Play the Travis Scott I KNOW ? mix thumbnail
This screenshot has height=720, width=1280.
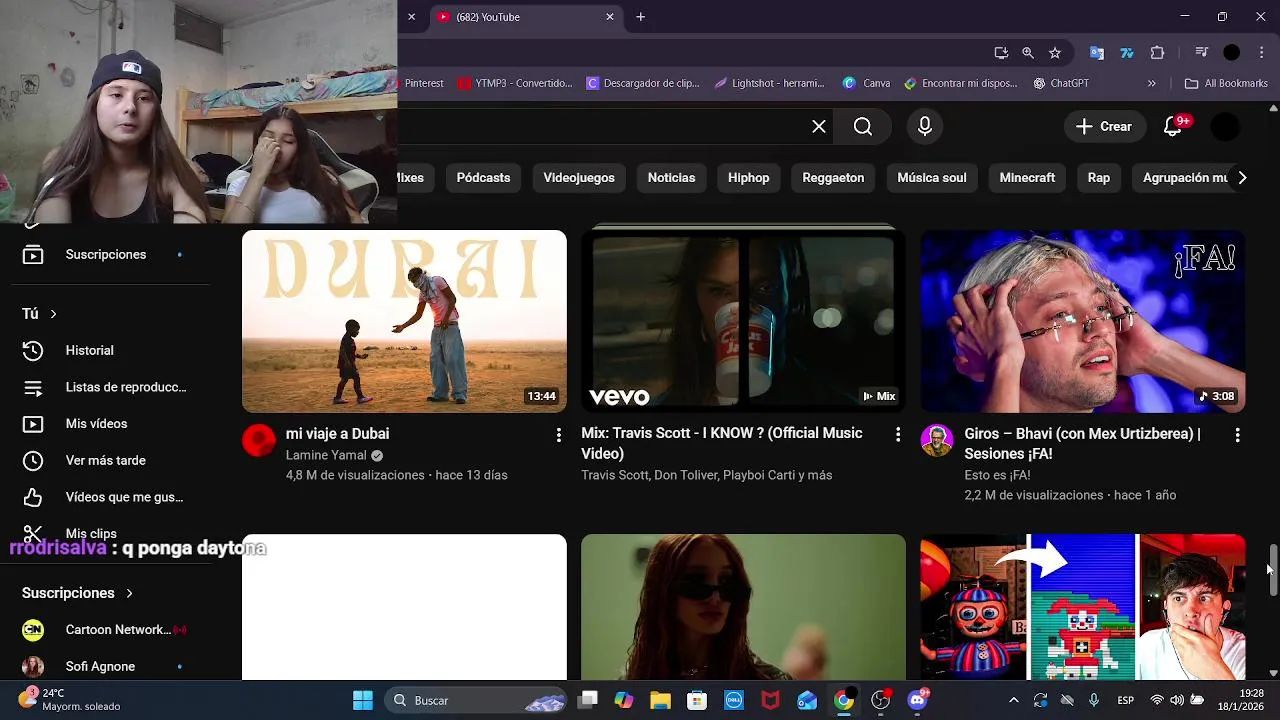pos(743,321)
